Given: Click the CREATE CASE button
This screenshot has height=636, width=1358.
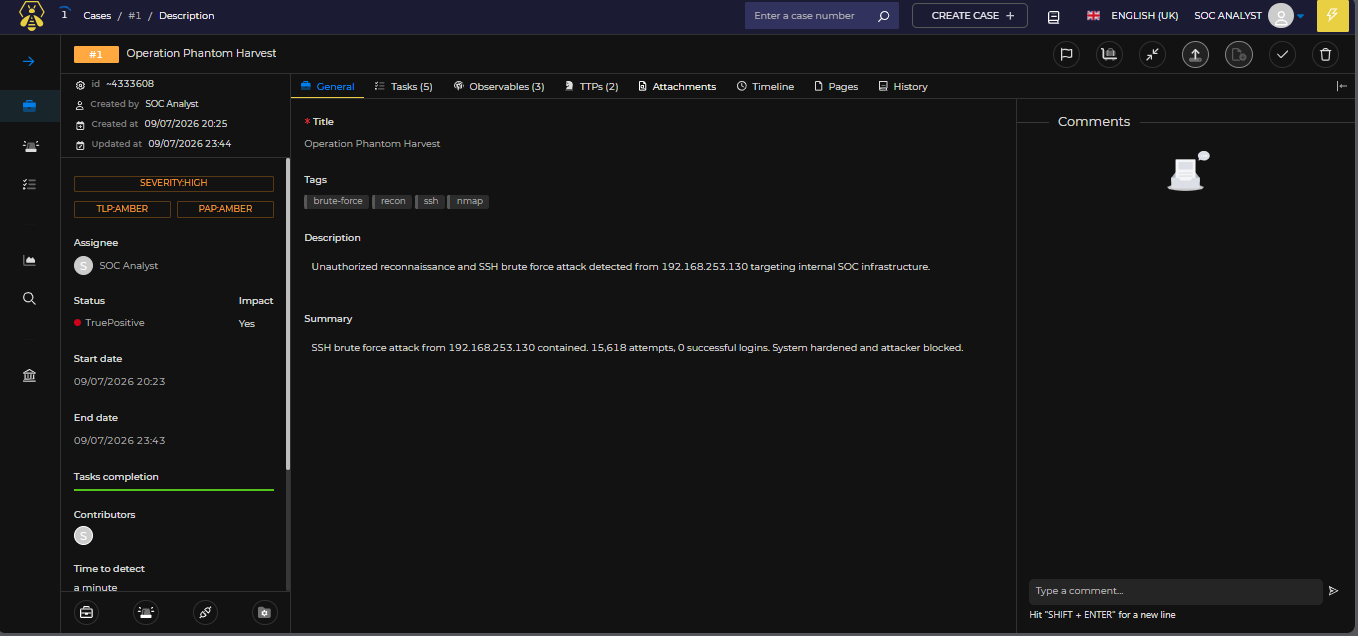Looking at the screenshot, I should click(970, 16).
